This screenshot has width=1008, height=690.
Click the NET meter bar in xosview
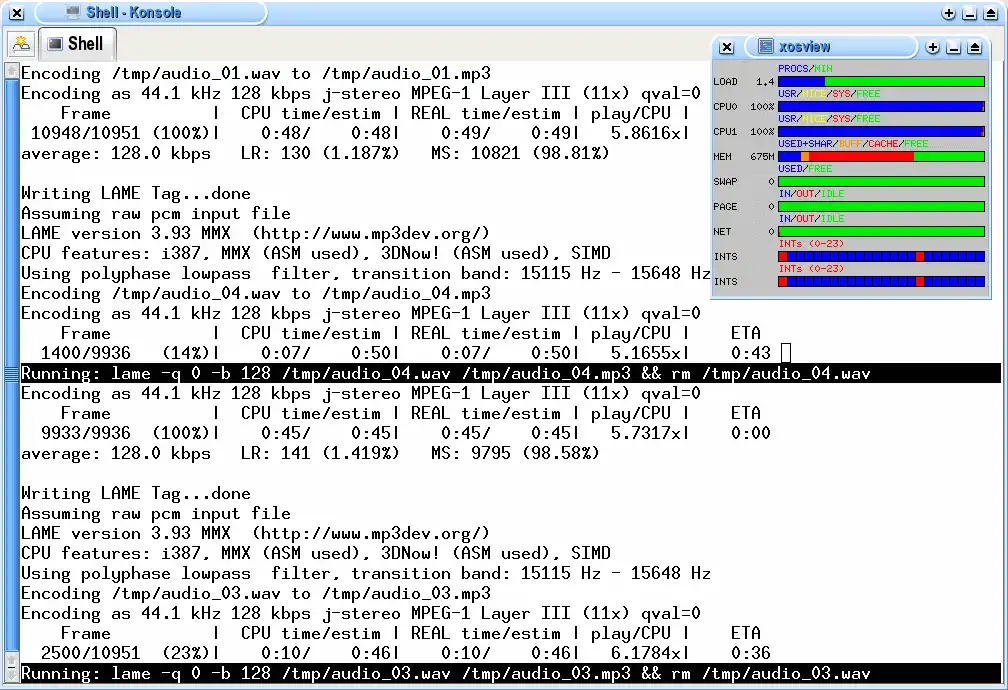[x=881, y=232]
